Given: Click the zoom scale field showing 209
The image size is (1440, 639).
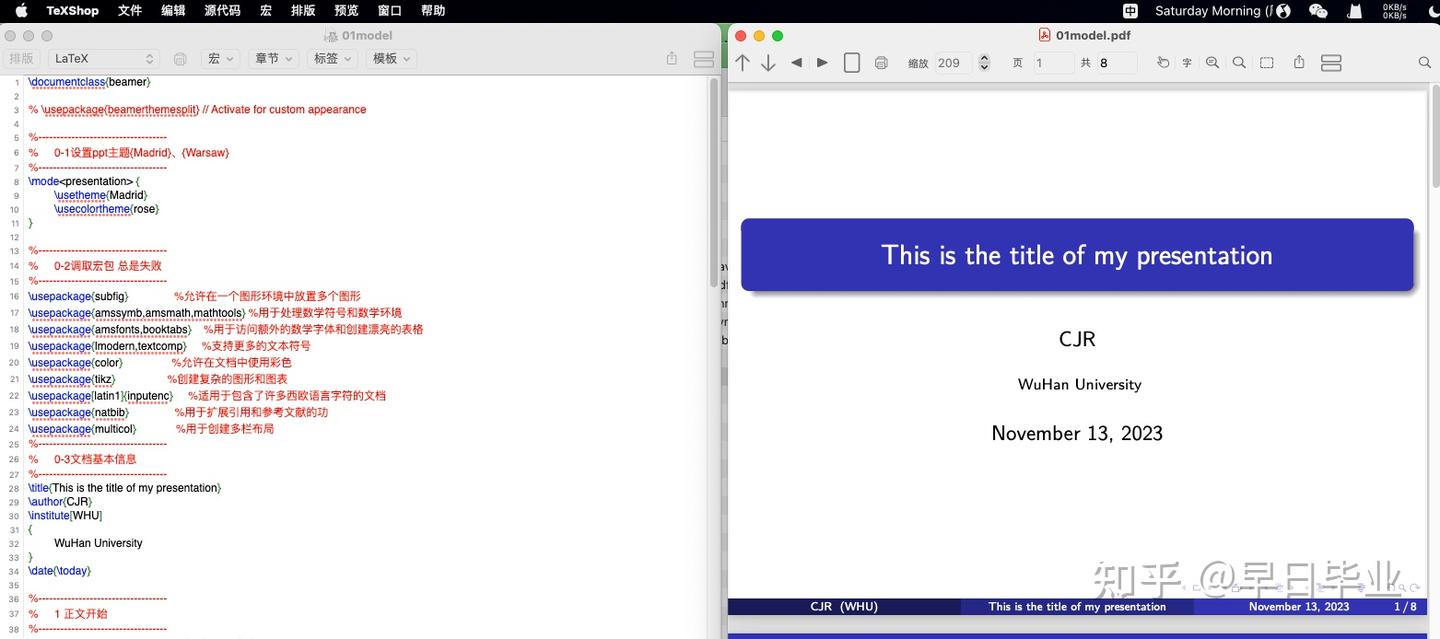Looking at the screenshot, I should (x=953, y=63).
